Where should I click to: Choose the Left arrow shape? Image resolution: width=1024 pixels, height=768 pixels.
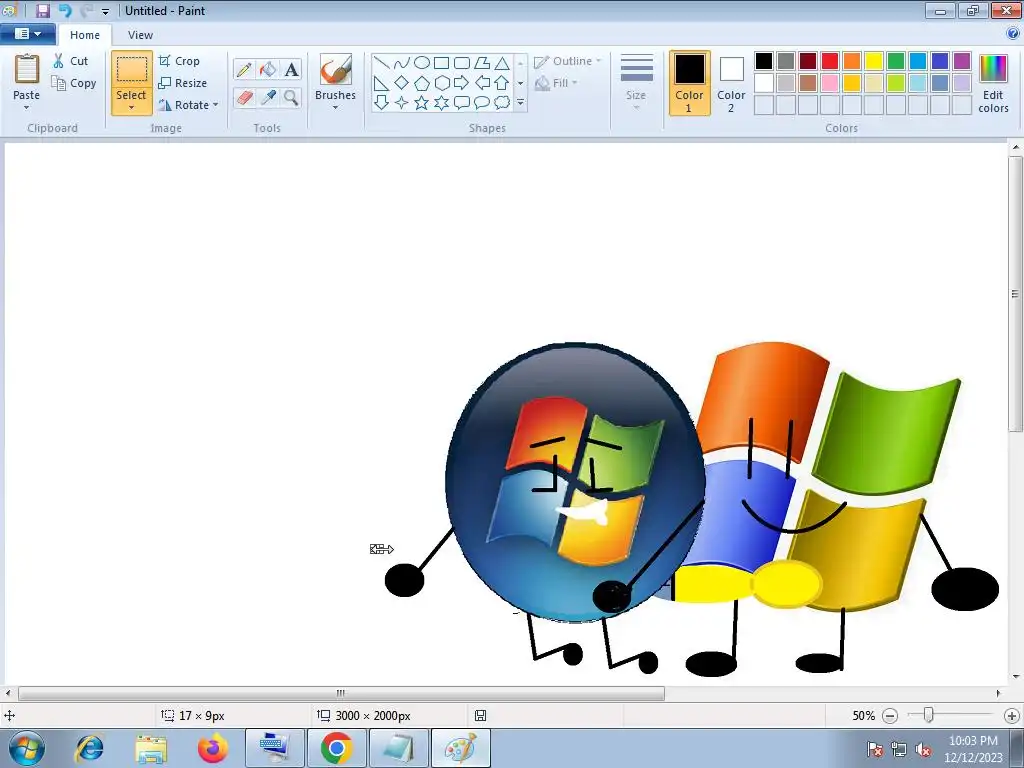coord(482,83)
